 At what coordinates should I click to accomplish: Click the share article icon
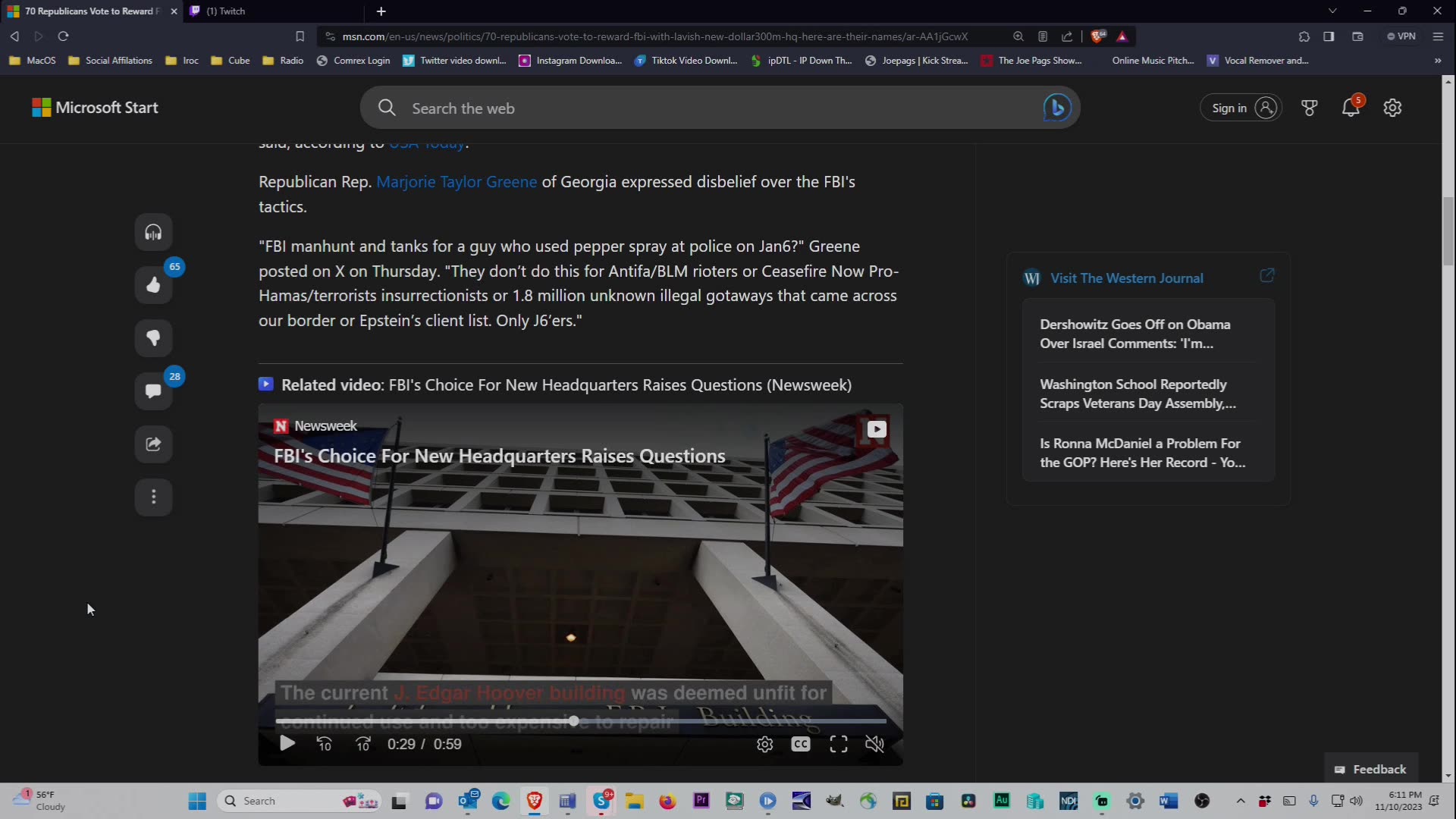pyautogui.click(x=153, y=444)
